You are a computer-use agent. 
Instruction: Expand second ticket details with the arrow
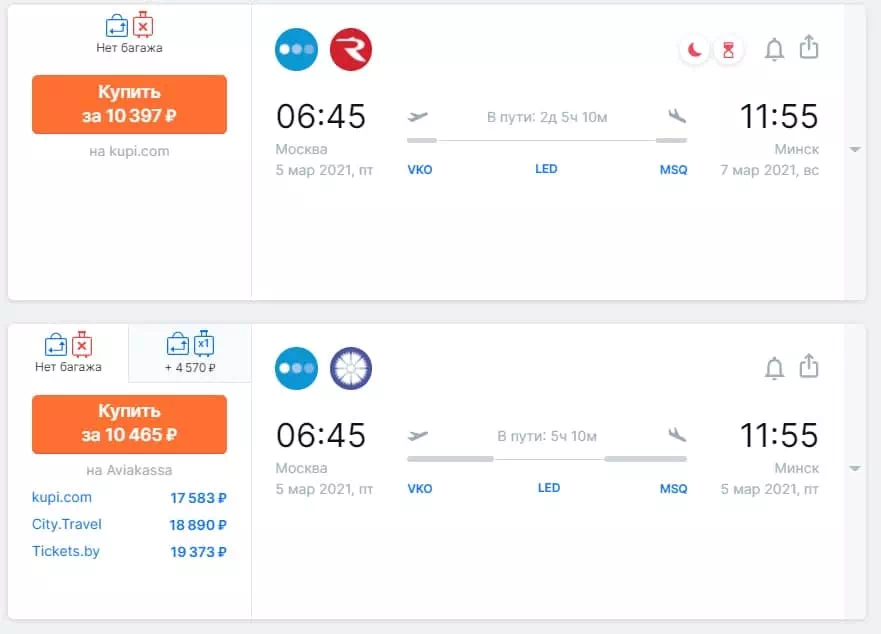tap(855, 469)
